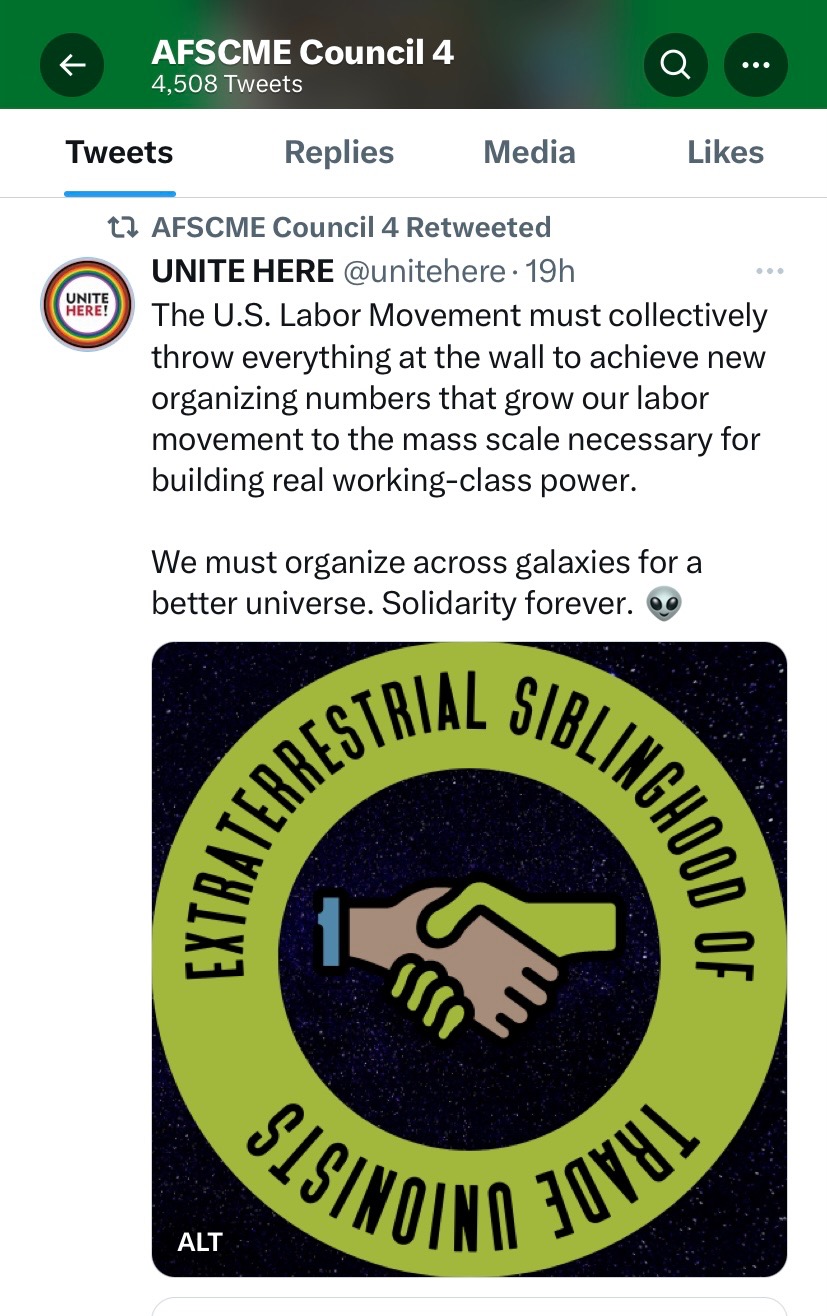Screen dimensions: 827x1316
Task: Open the Media tab
Action: click(x=529, y=153)
